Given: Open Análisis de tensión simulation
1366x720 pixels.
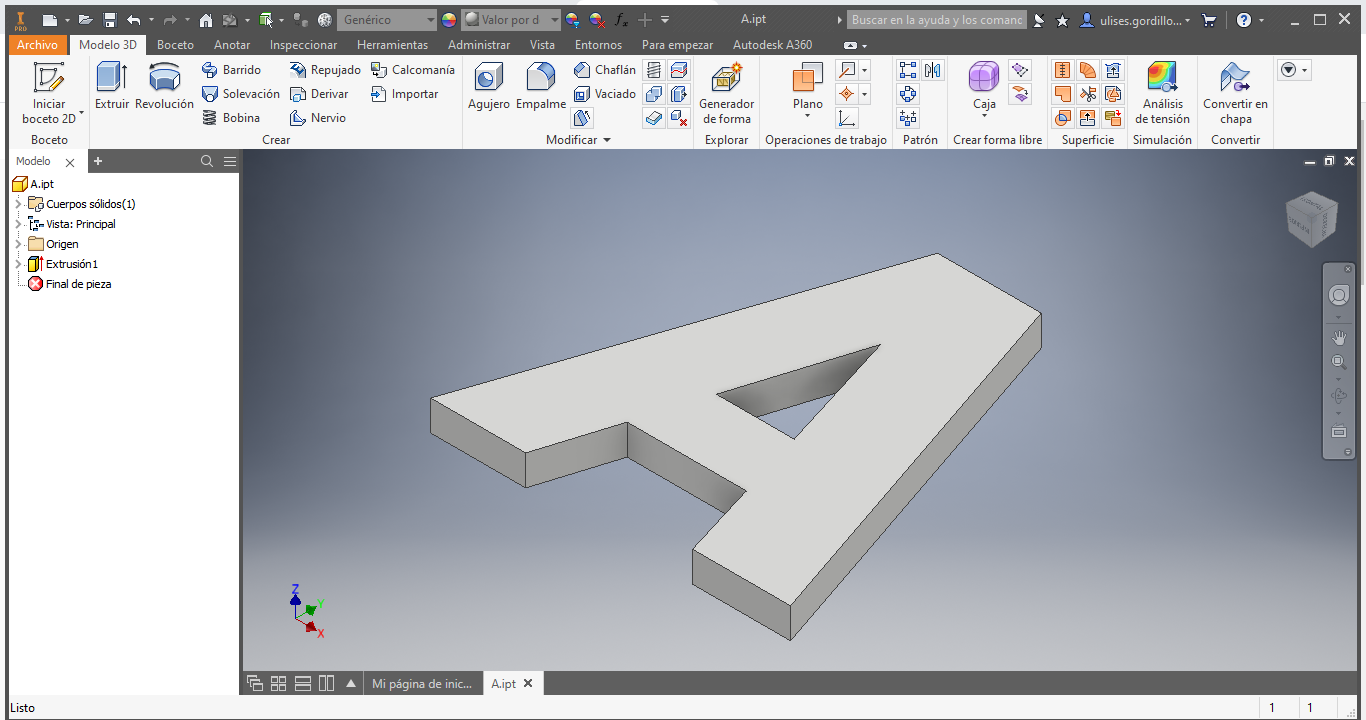Looking at the screenshot, I should 1162,94.
